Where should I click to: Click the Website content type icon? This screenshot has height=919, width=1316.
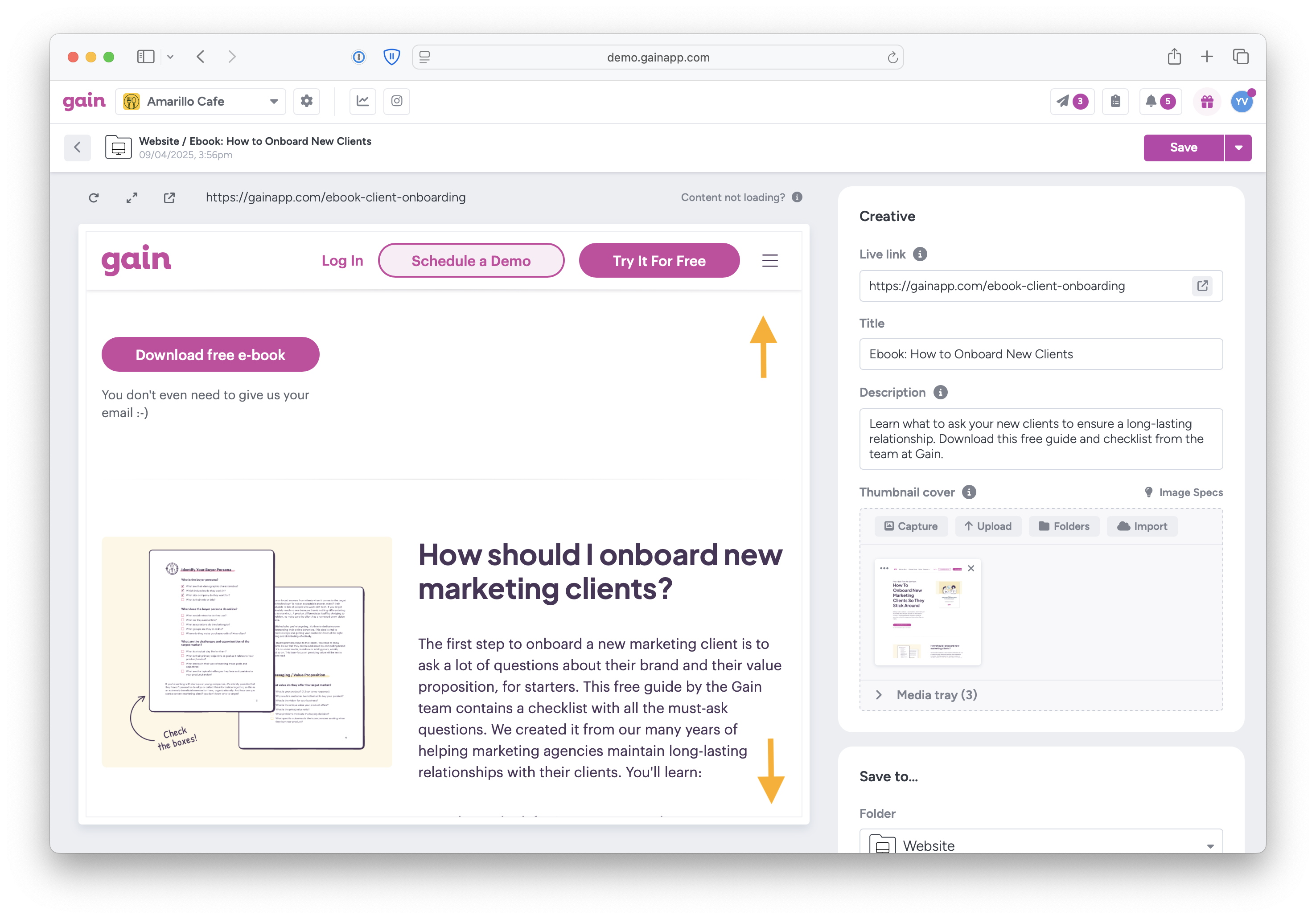119,148
